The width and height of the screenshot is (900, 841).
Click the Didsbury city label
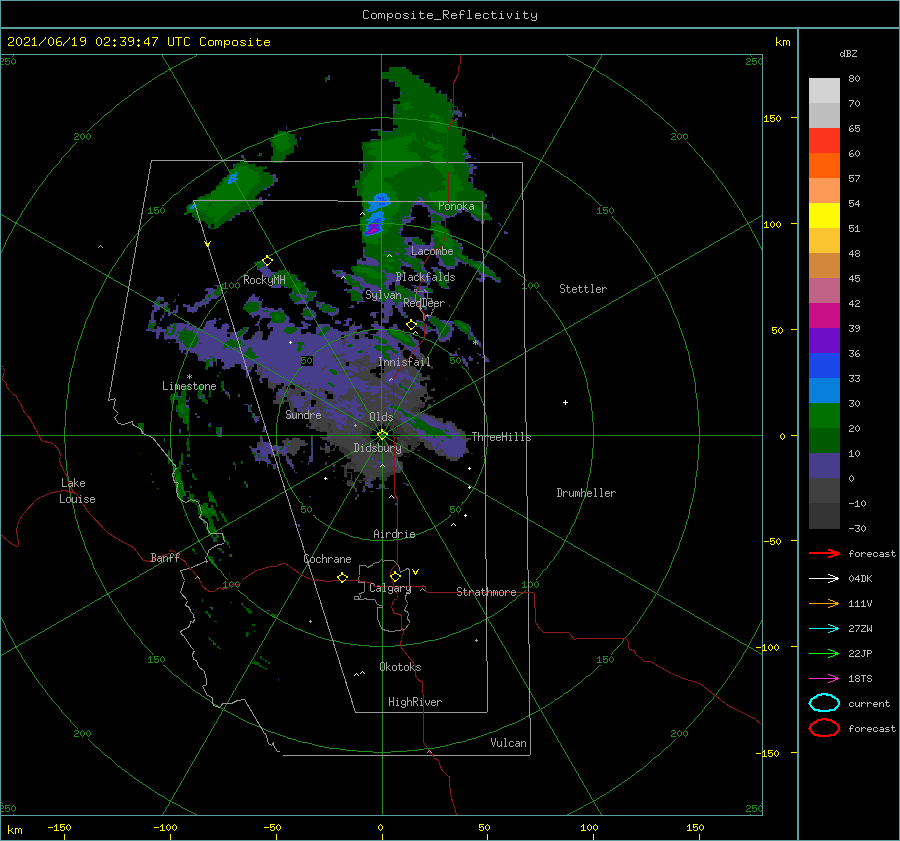coord(377,448)
